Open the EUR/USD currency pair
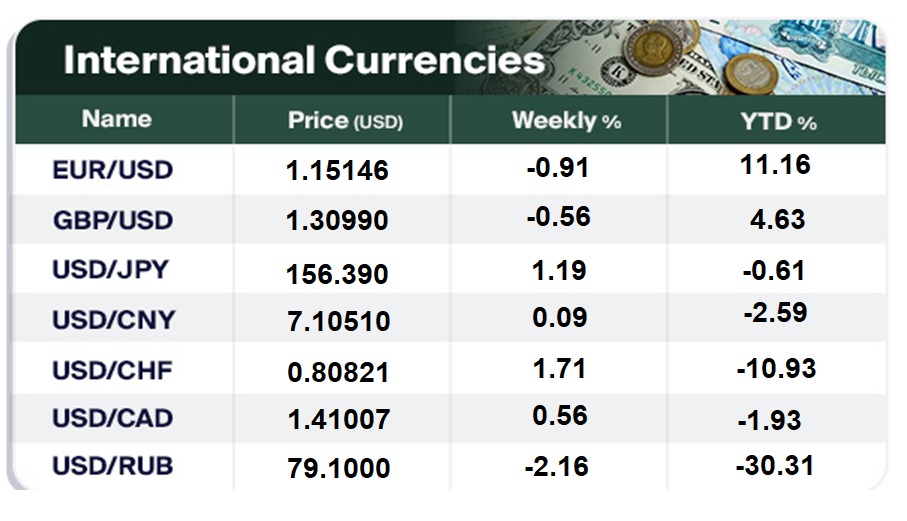 (x=113, y=170)
